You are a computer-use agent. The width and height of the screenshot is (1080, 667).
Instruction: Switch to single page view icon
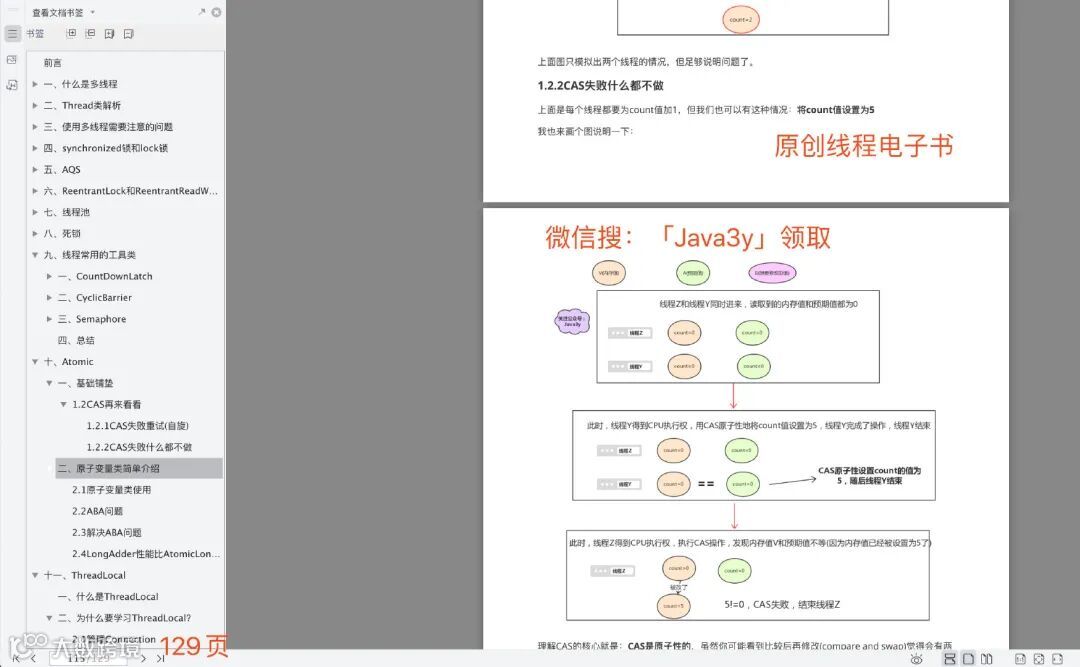pos(968,659)
